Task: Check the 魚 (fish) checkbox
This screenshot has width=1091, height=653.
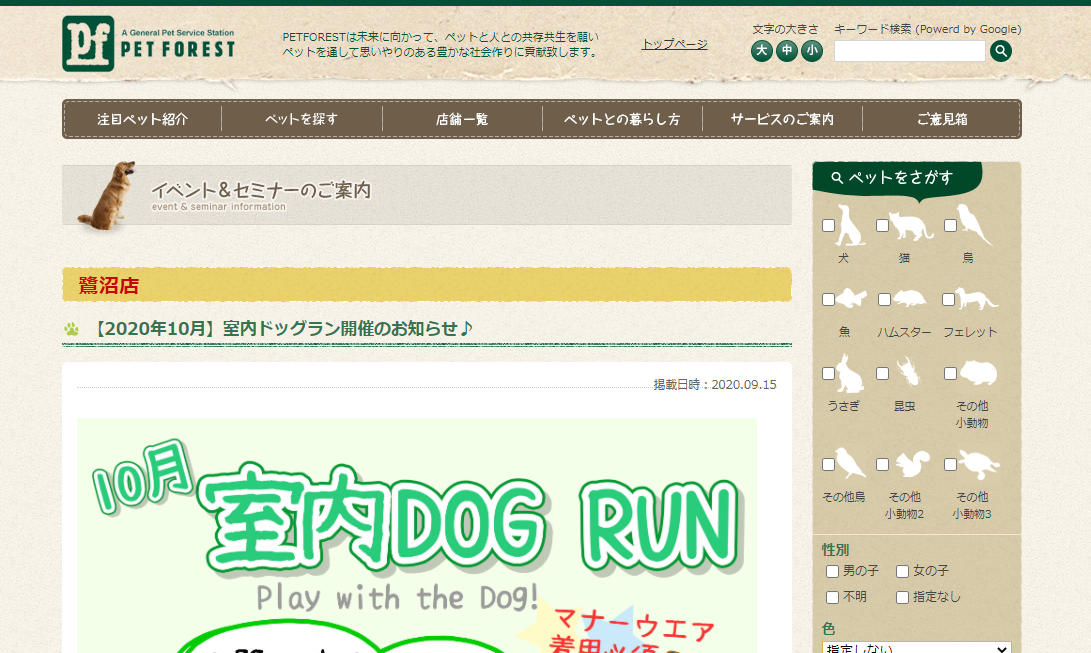Action: click(x=828, y=299)
